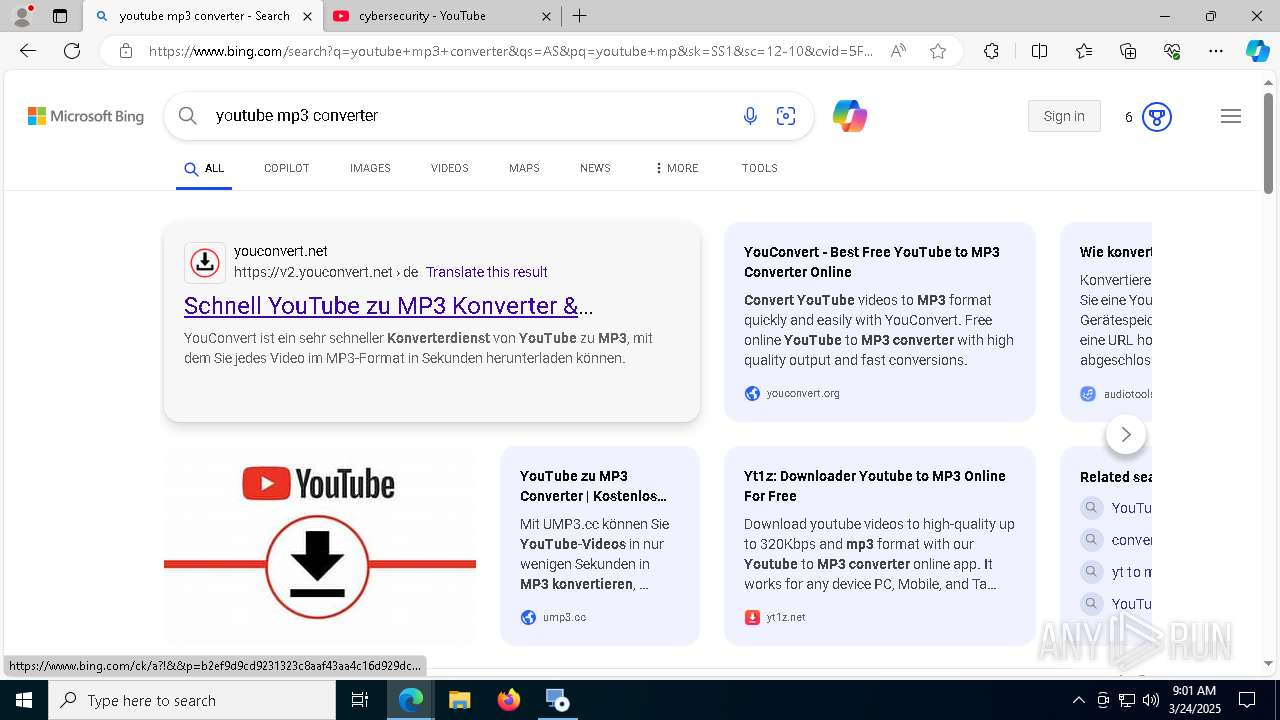Switch to the COPILOT tab

pos(286,168)
